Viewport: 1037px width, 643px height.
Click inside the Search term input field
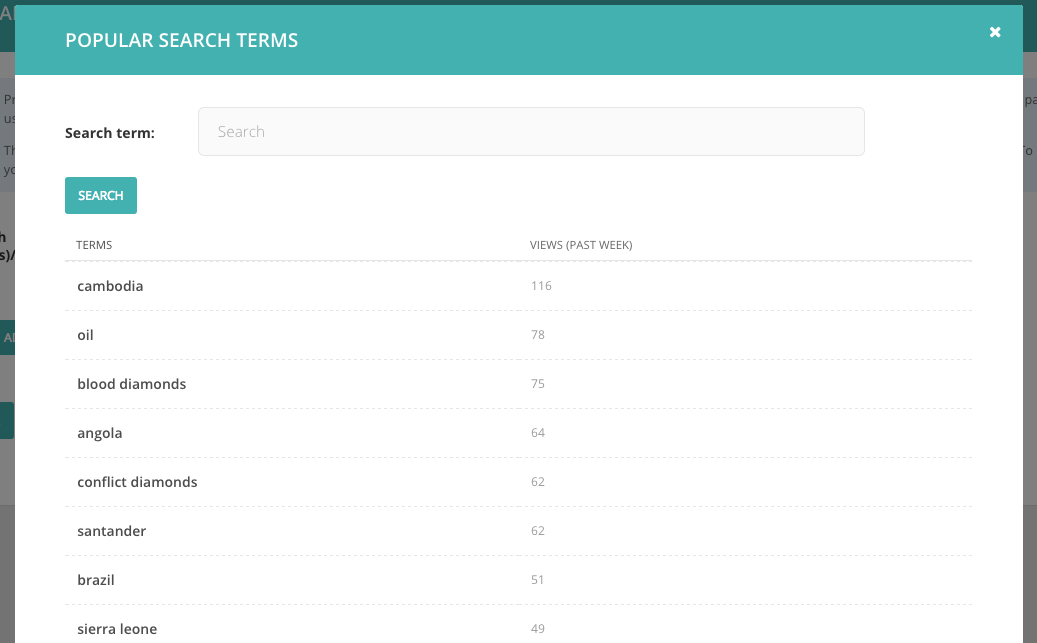pos(531,131)
